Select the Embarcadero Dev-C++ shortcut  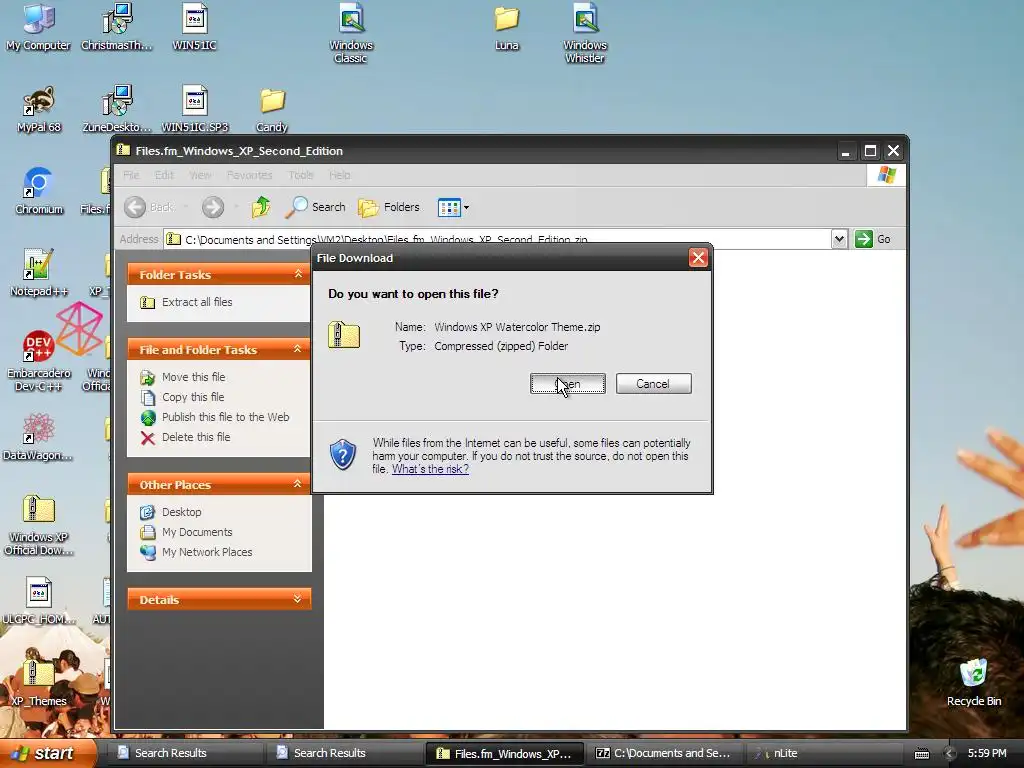click(39, 361)
